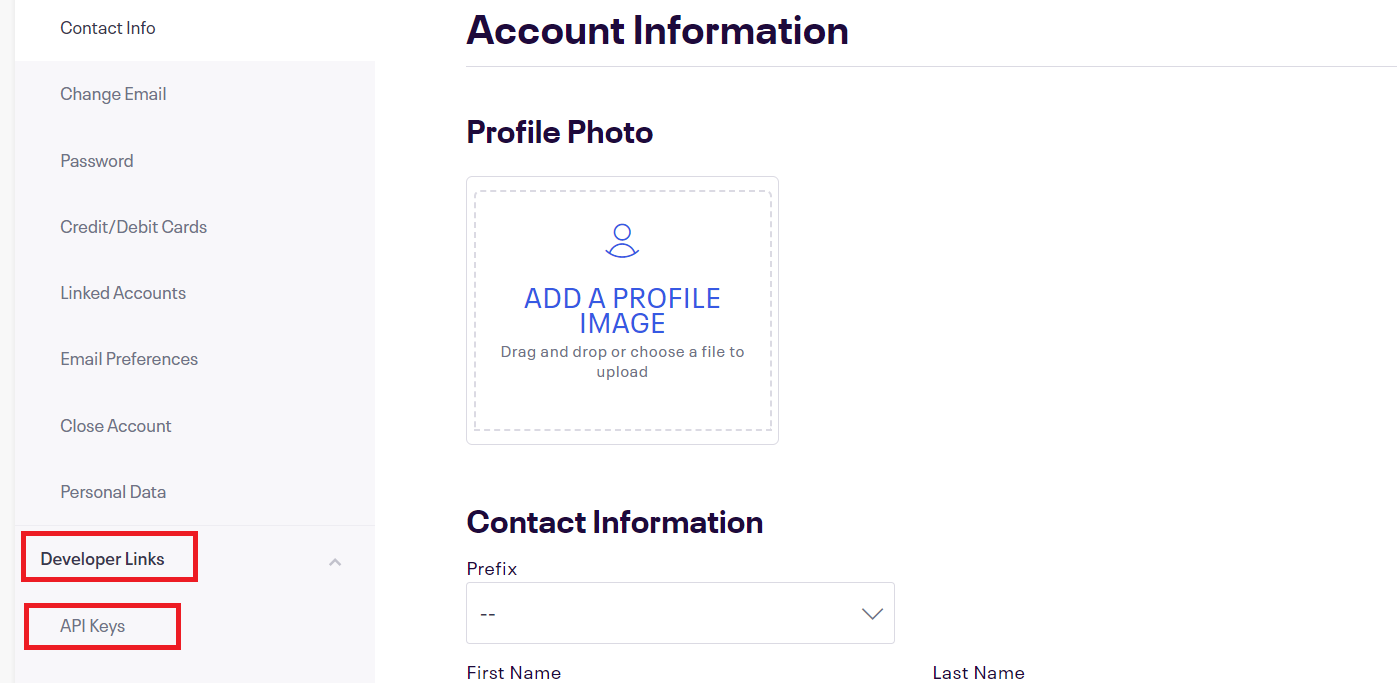Select the Prefix combo box field

[680, 613]
